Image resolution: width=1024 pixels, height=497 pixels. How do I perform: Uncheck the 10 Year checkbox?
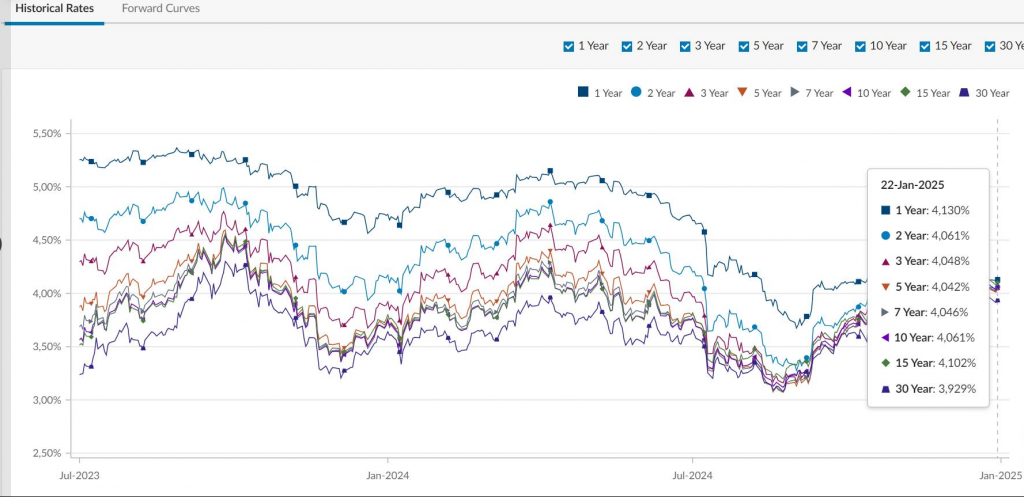tap(861, 46)
